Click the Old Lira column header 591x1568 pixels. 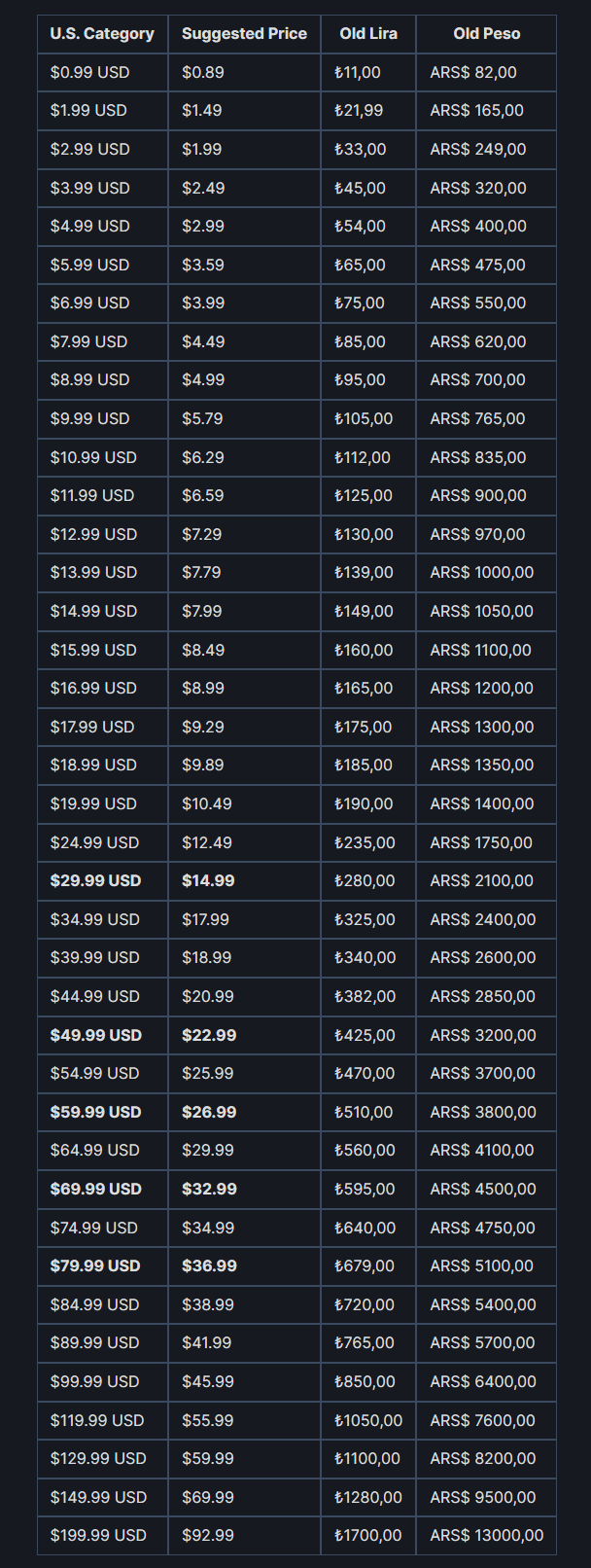pyautogui.click(x=368, y=34)
